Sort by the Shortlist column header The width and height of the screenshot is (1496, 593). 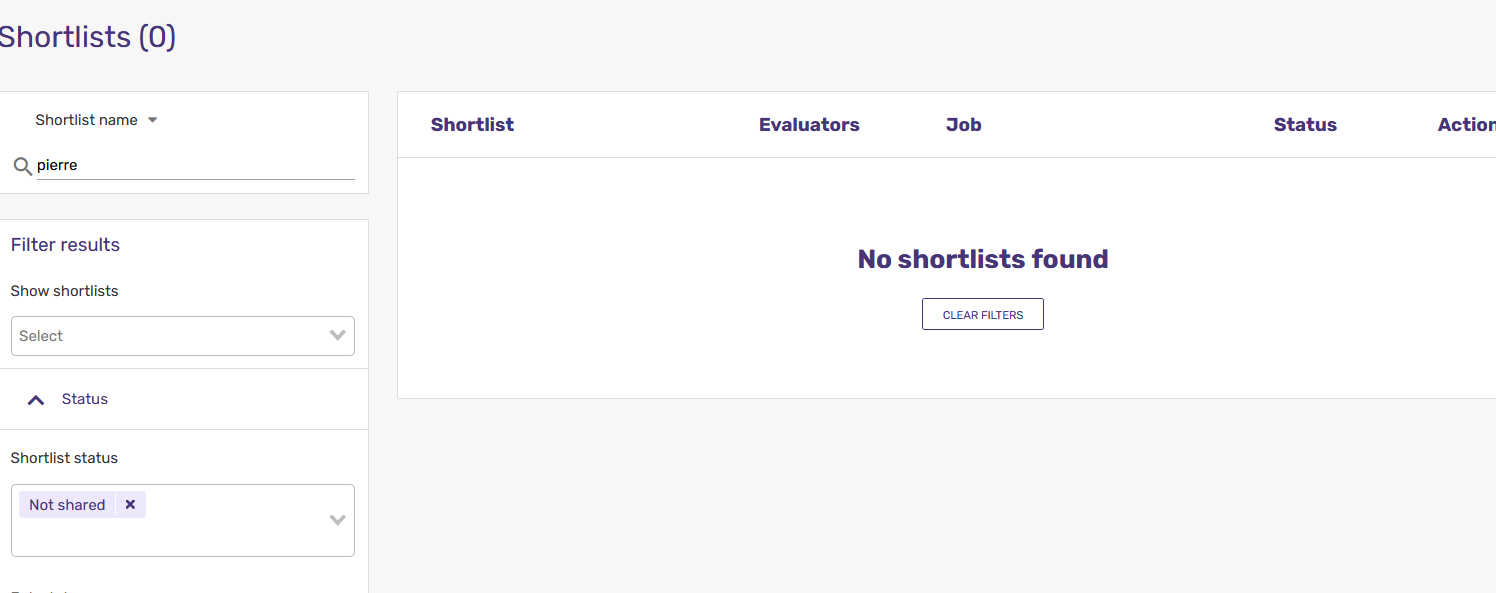click(472, 125)
